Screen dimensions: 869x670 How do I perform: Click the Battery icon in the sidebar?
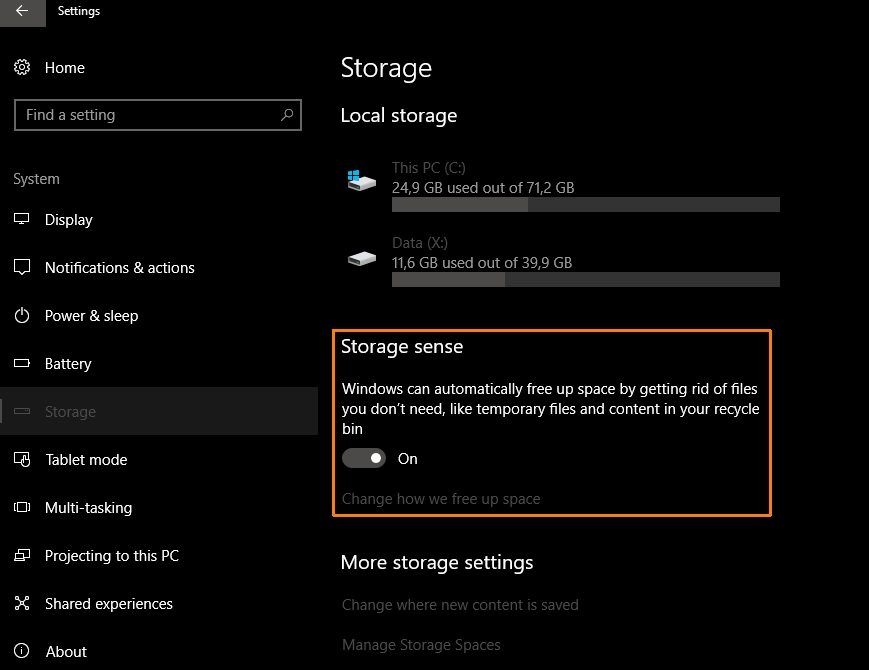point(22,364)
